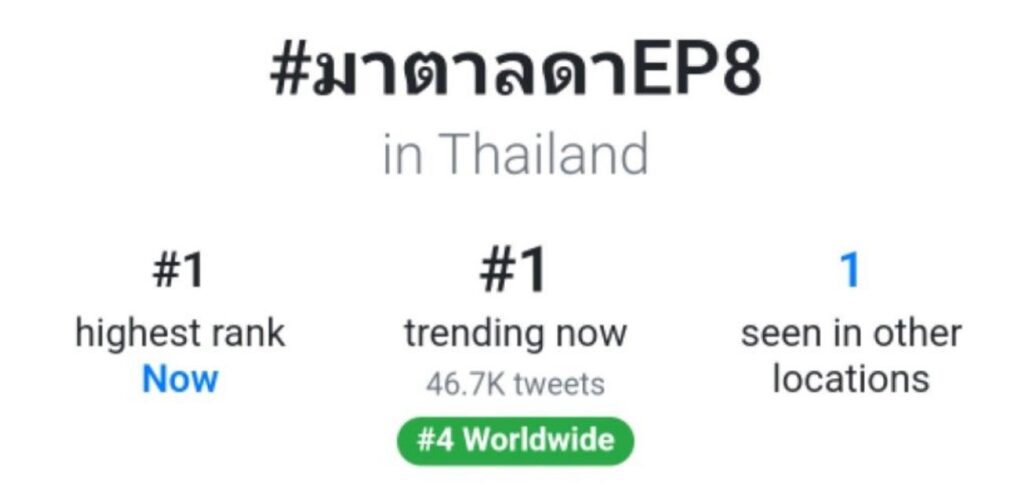Click the '46.7K tweets' count
Viewport: 1024px width, 504px height.
[x=515, y=384]
